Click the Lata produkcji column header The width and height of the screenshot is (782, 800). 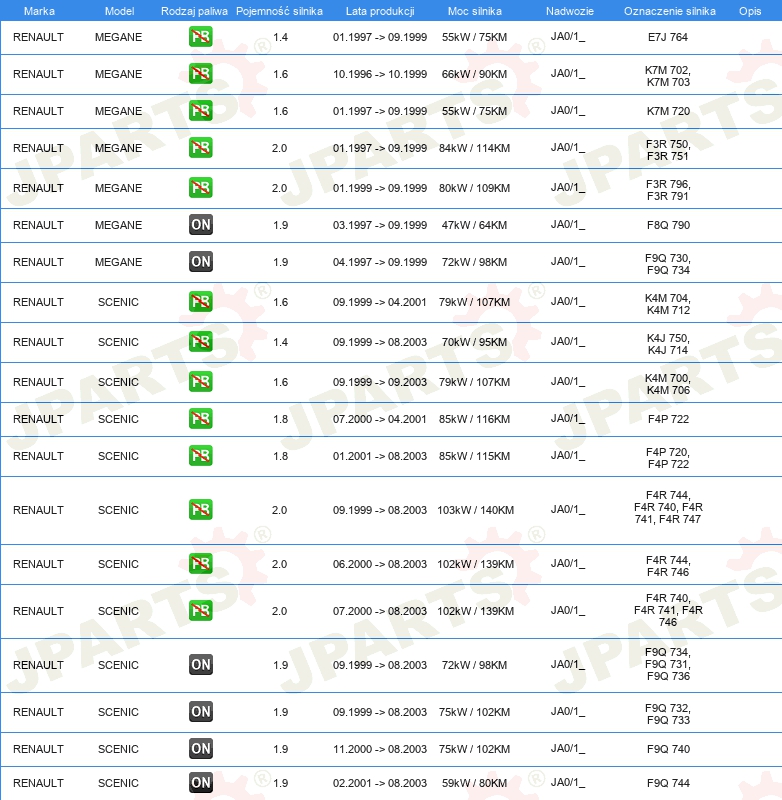pos(380,11)
